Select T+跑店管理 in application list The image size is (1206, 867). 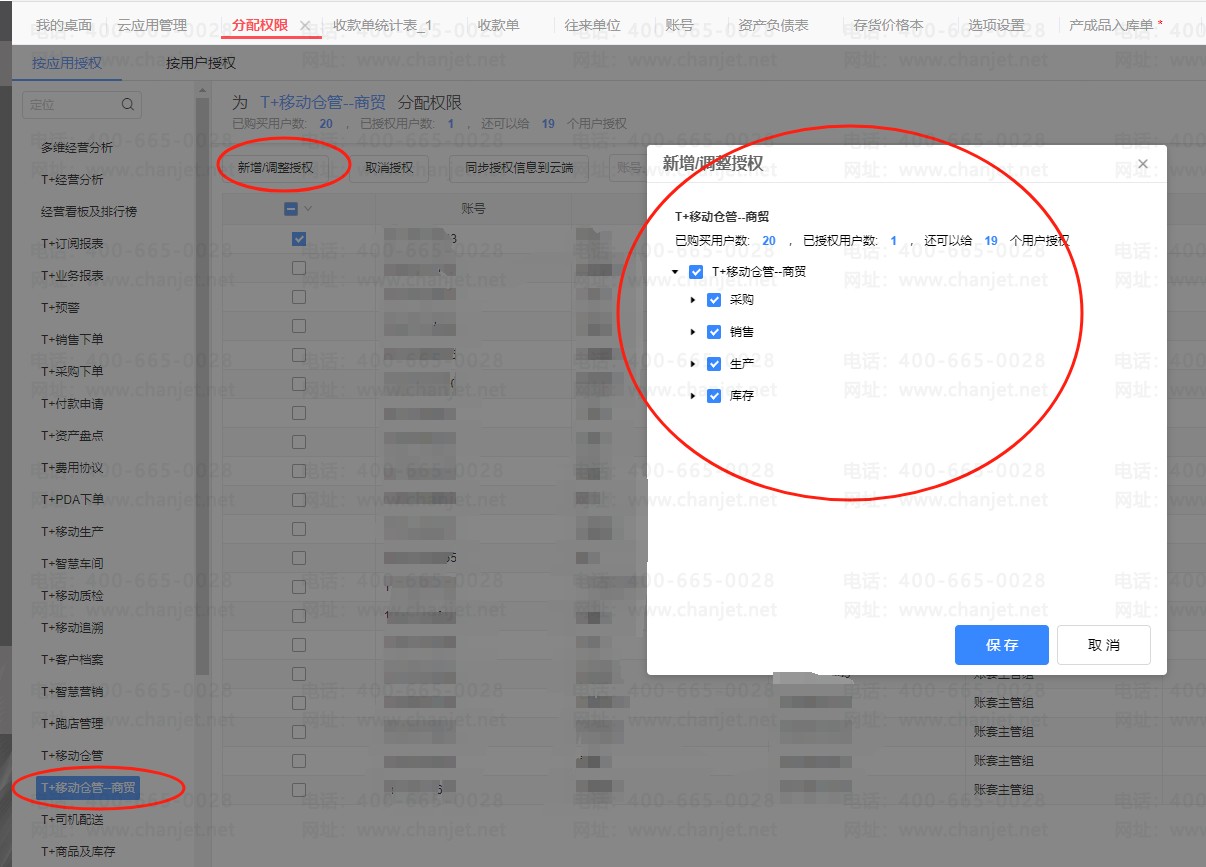coord(72,724)
